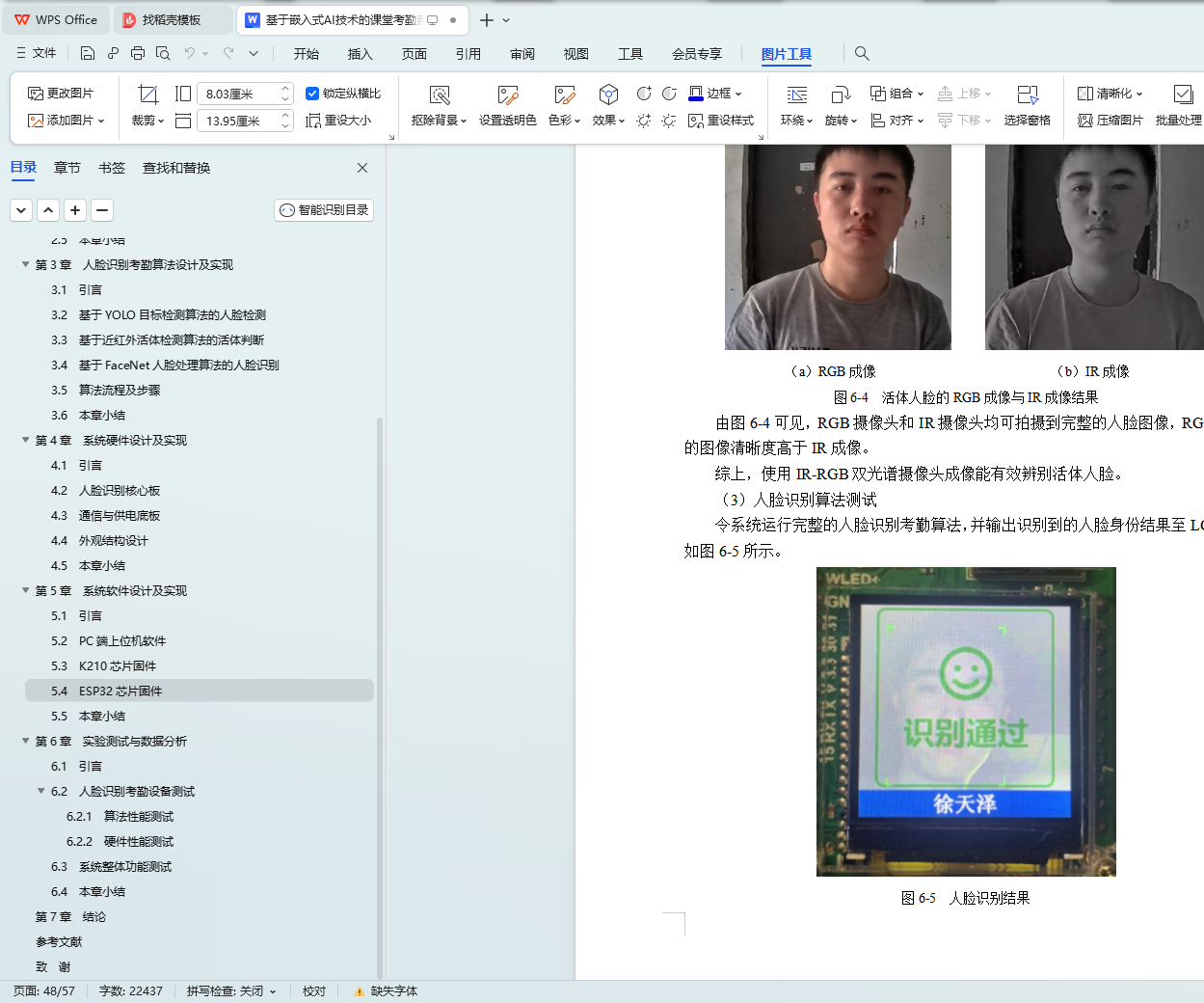Switch to 开始 ribbon tab
This screenshot has width=1204, height=1003.
pyautogui.click(x=307, y=54)
